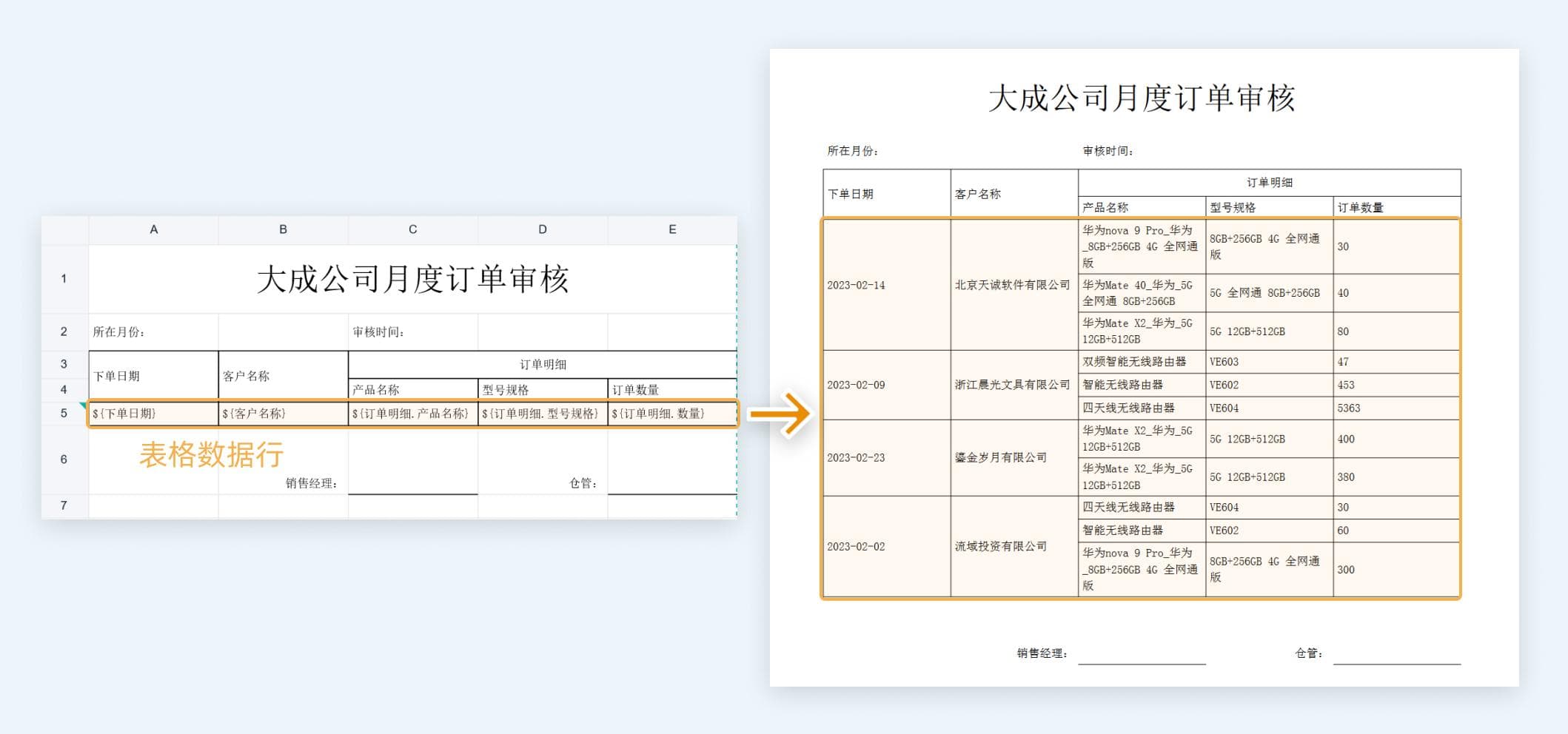Select the ${订单明细.型号规格} template cell
This screenshot has width=1568, height=734.
click(543, 414)
